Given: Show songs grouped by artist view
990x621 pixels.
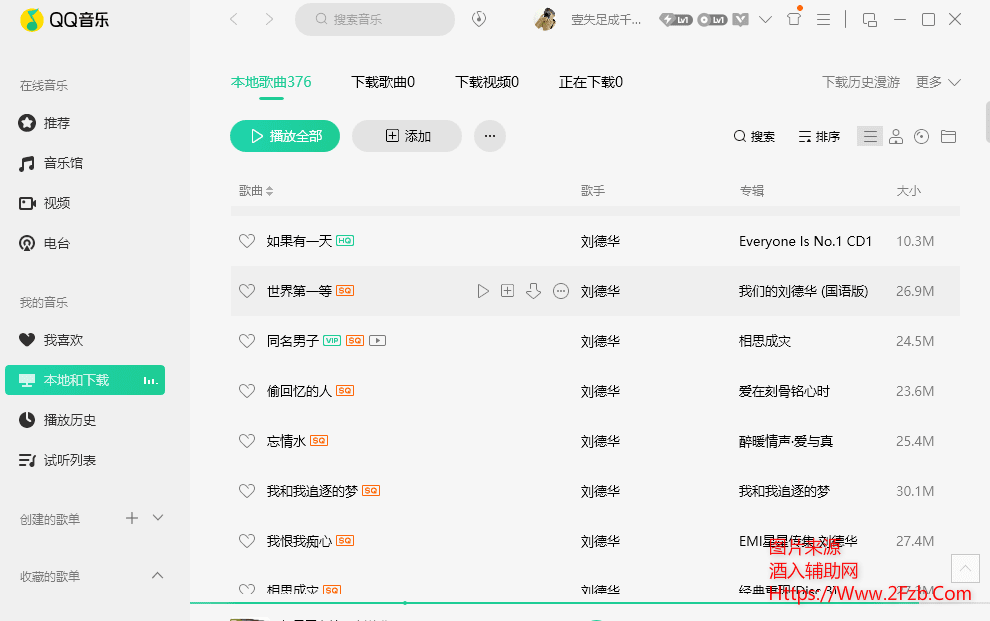Looking at the screenshot, I should click(x=896, y=137).
